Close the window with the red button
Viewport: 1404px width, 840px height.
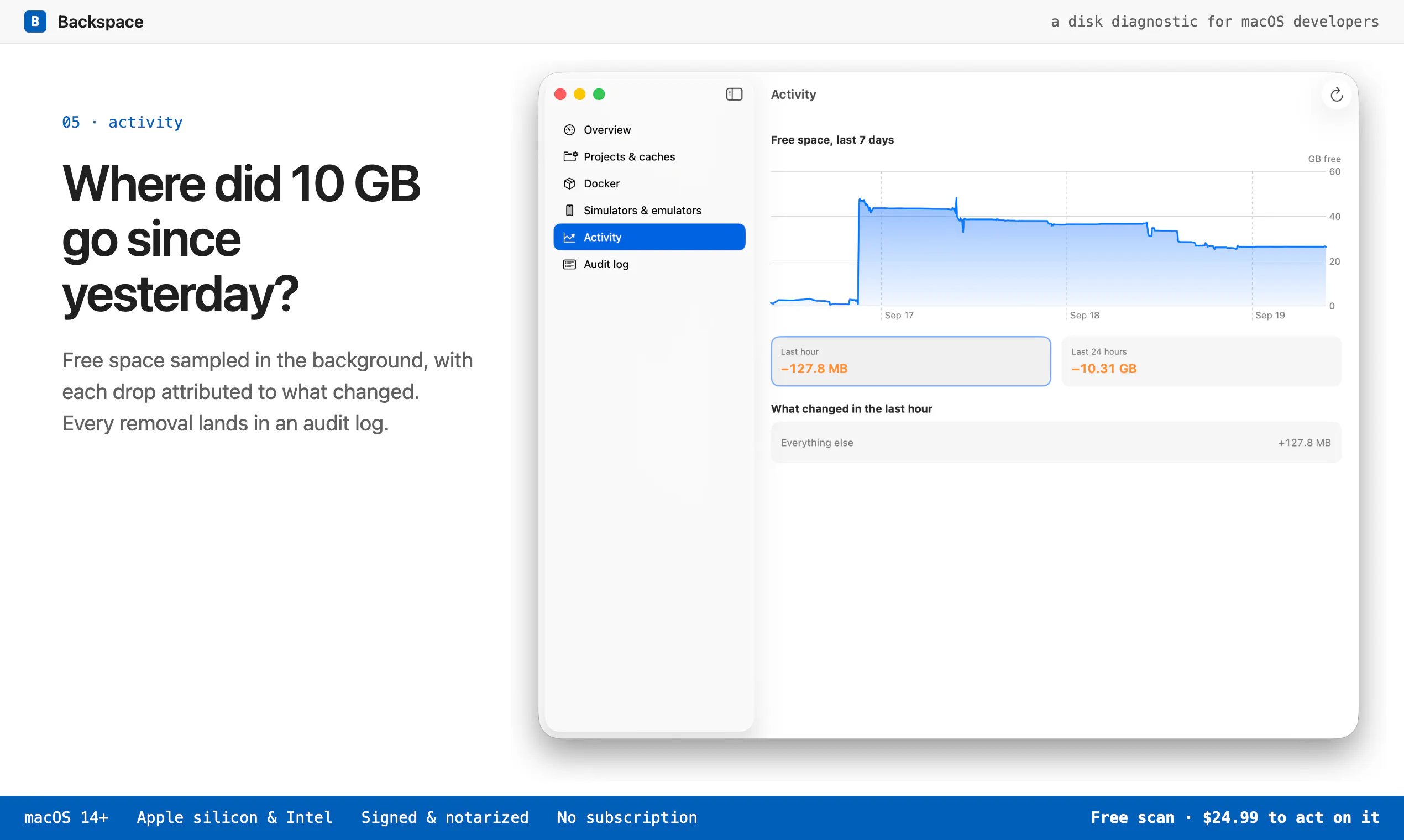(x=560, y=94)
